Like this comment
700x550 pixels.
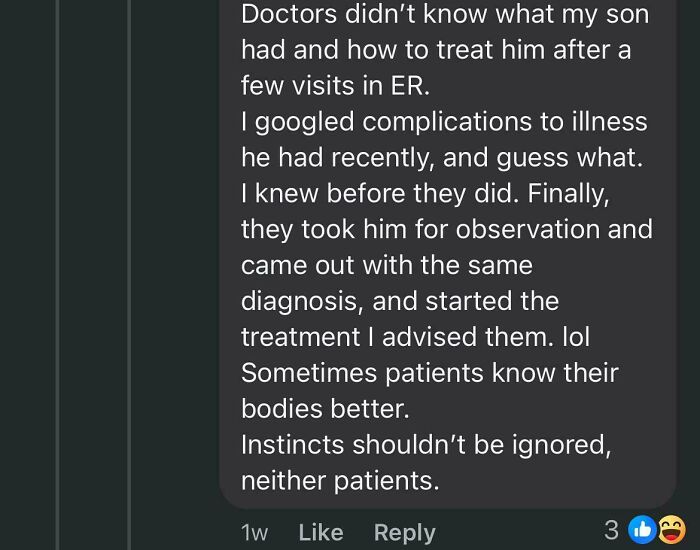[321, 533]
